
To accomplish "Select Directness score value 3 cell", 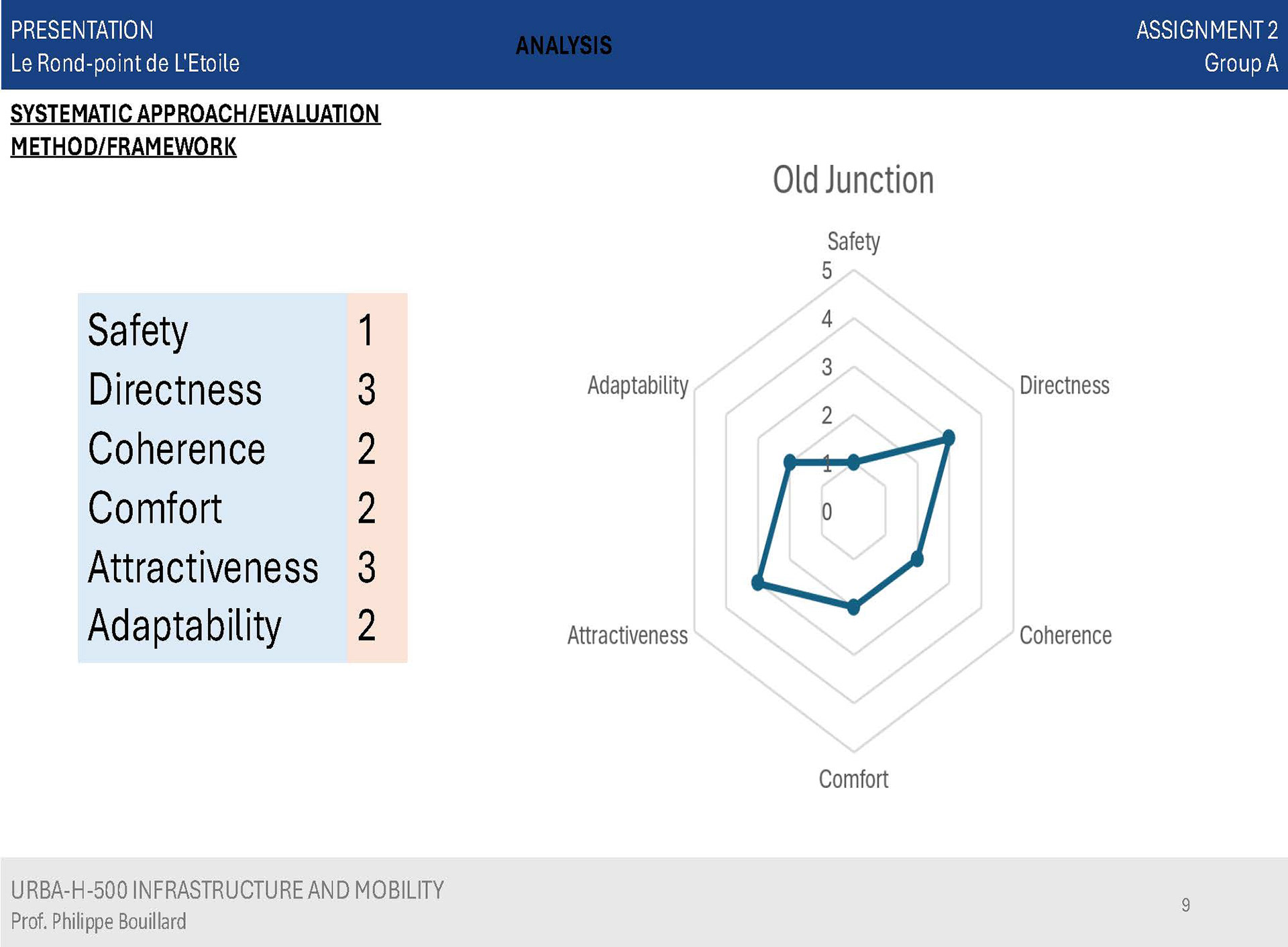I will click(x=366, y=389).
